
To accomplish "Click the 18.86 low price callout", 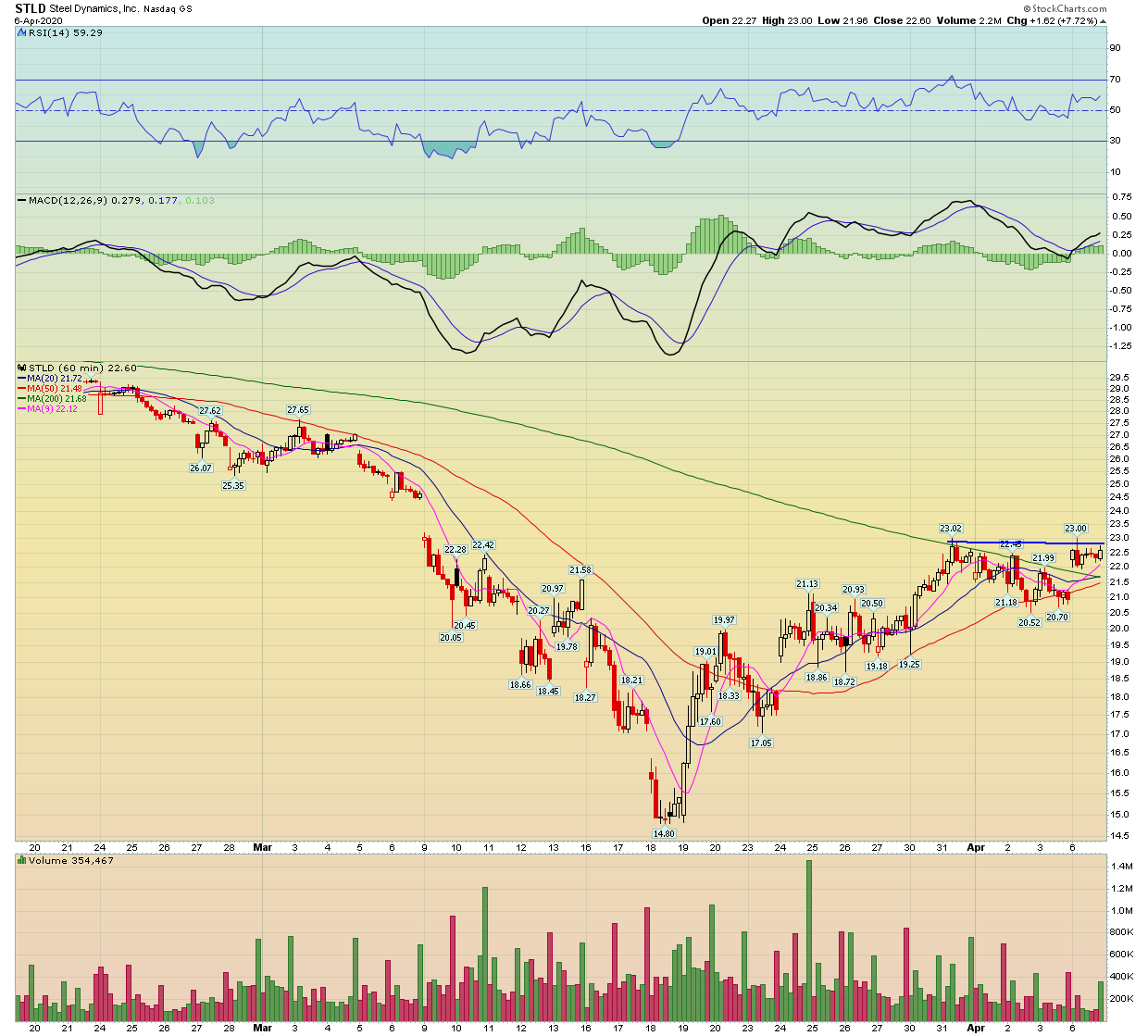I will coord(817,678).
